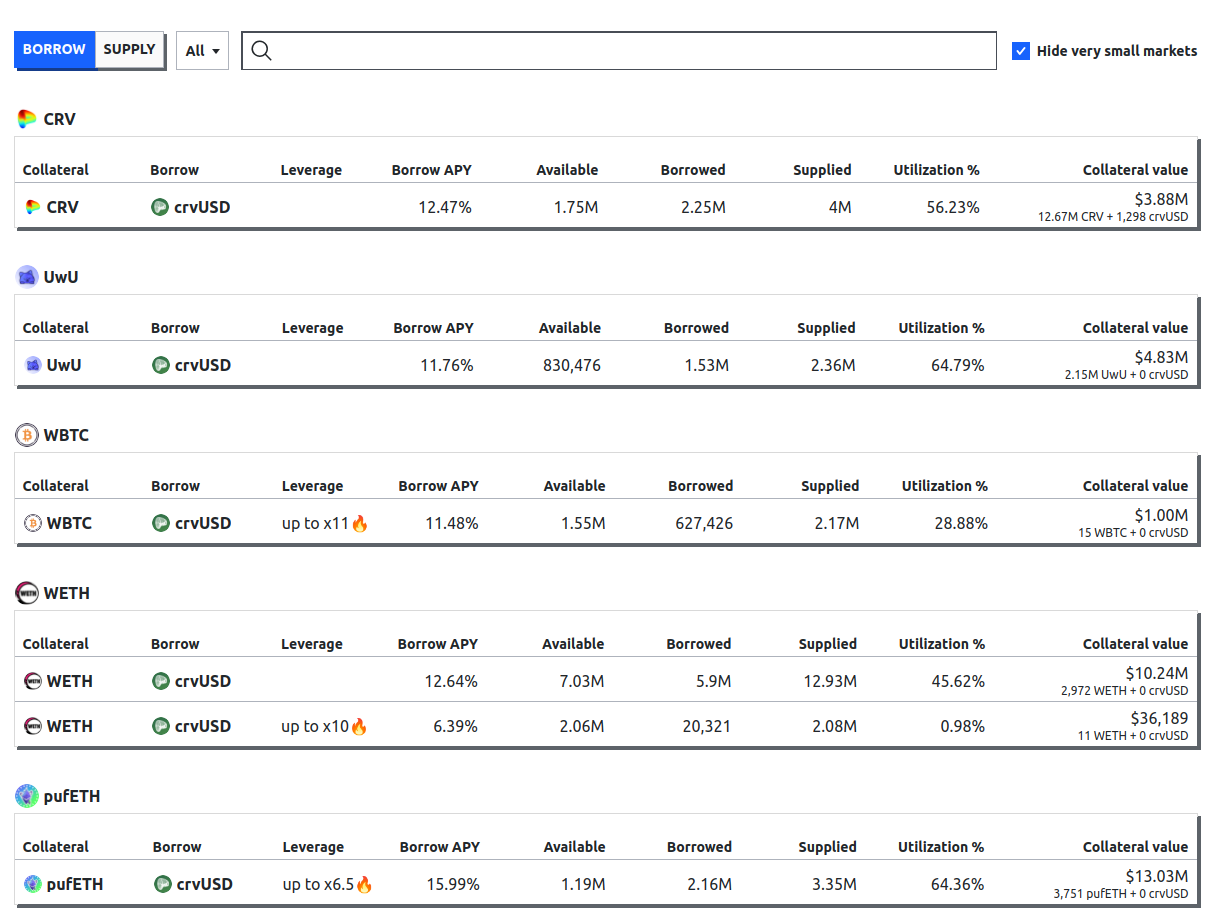Click the WBTC bitcoin icon in collateral row
1216x917 pixels.
point(33,523)
